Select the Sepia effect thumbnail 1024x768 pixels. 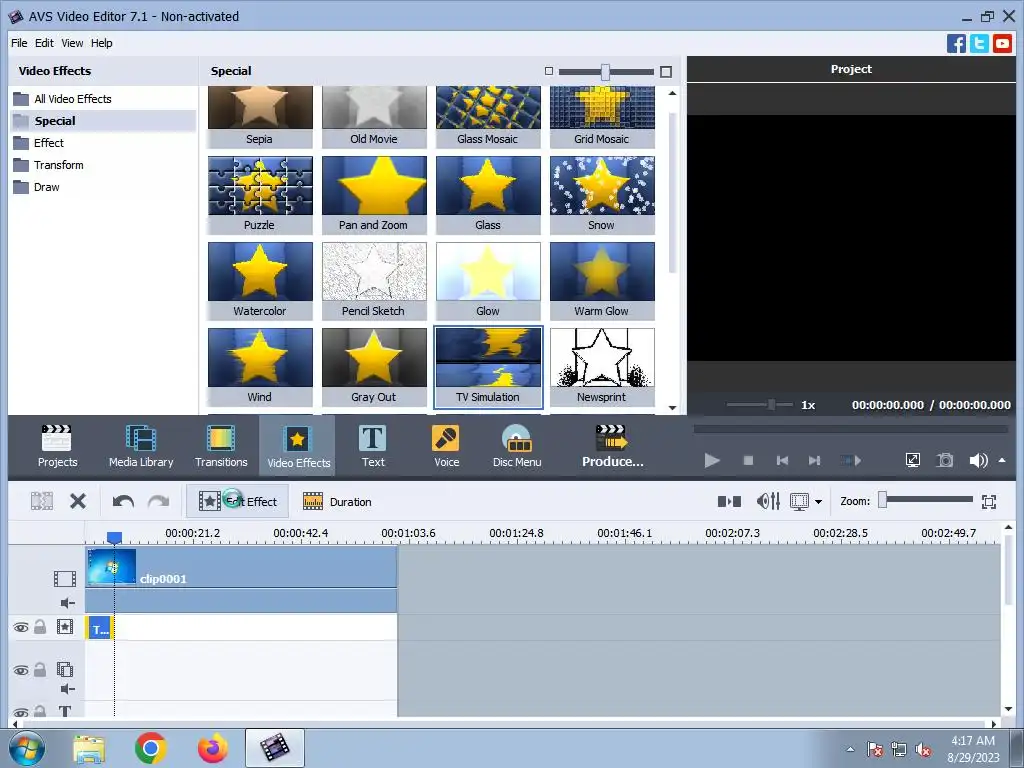point(260,117)
